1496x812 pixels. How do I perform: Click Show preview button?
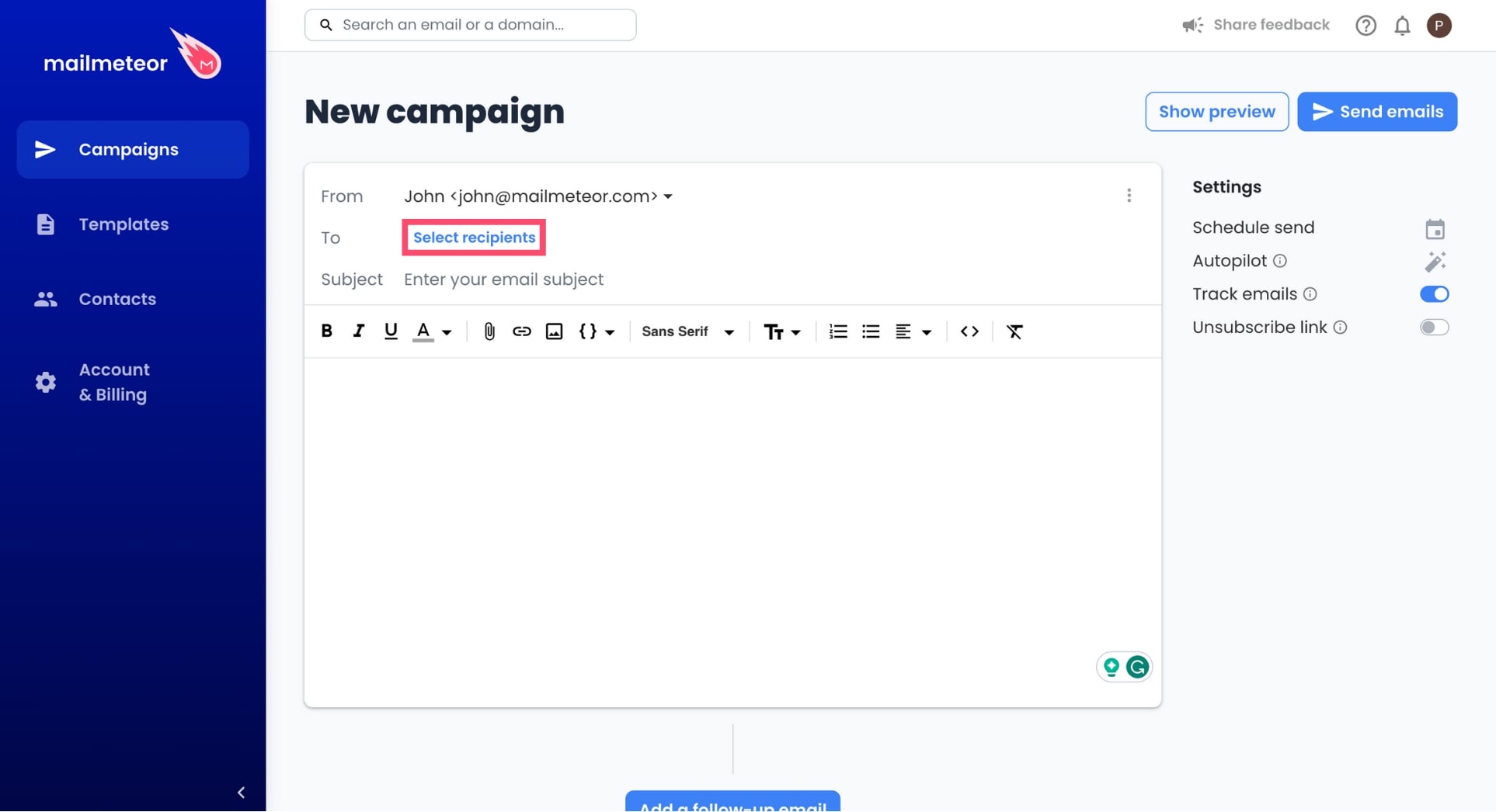(x=1216, y=112)
